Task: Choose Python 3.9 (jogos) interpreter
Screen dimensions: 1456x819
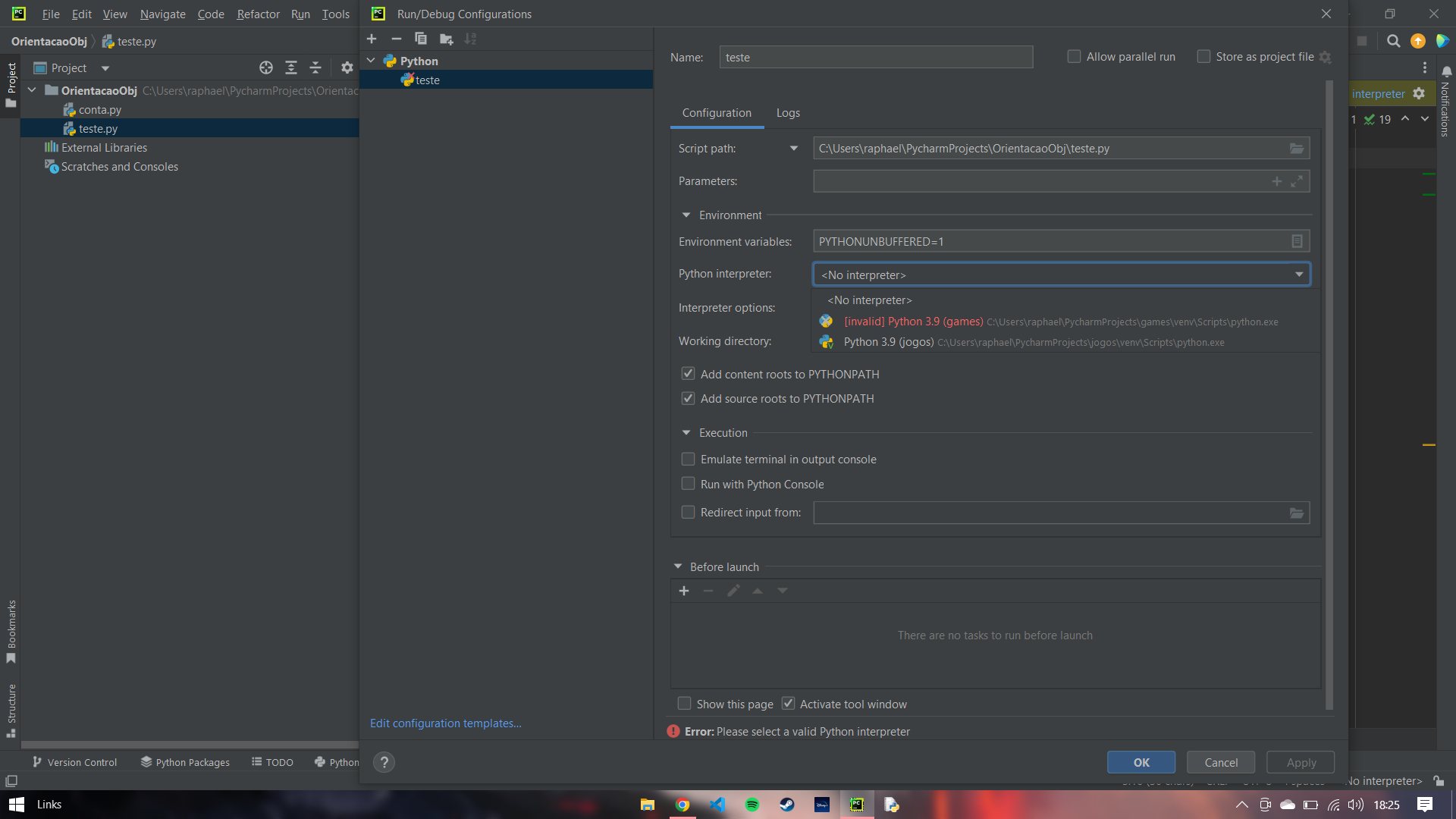Action: click(x=1065, y=342)
